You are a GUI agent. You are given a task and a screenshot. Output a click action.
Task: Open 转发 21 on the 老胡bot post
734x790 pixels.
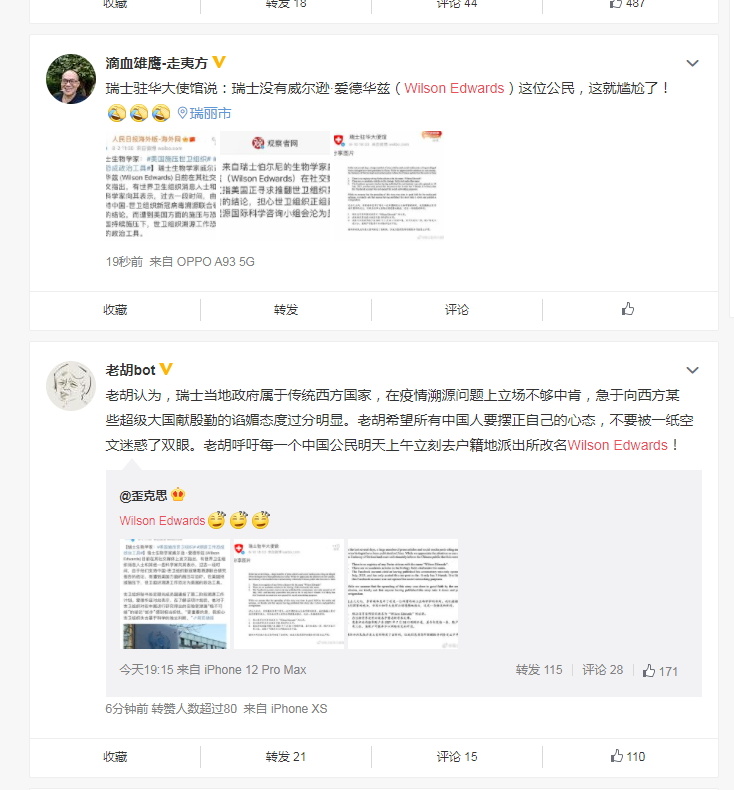[286, 756]
